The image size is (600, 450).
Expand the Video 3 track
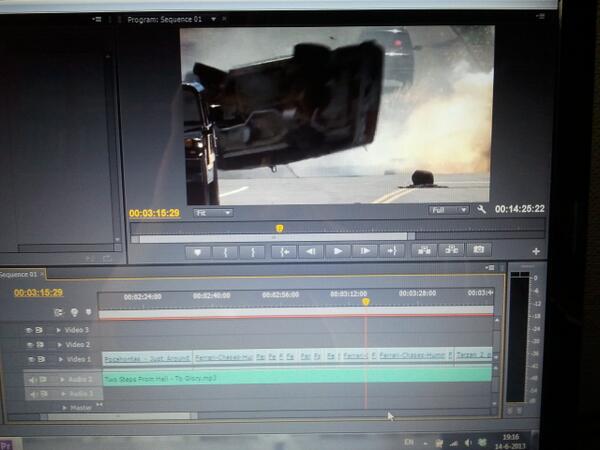[59, 330]
